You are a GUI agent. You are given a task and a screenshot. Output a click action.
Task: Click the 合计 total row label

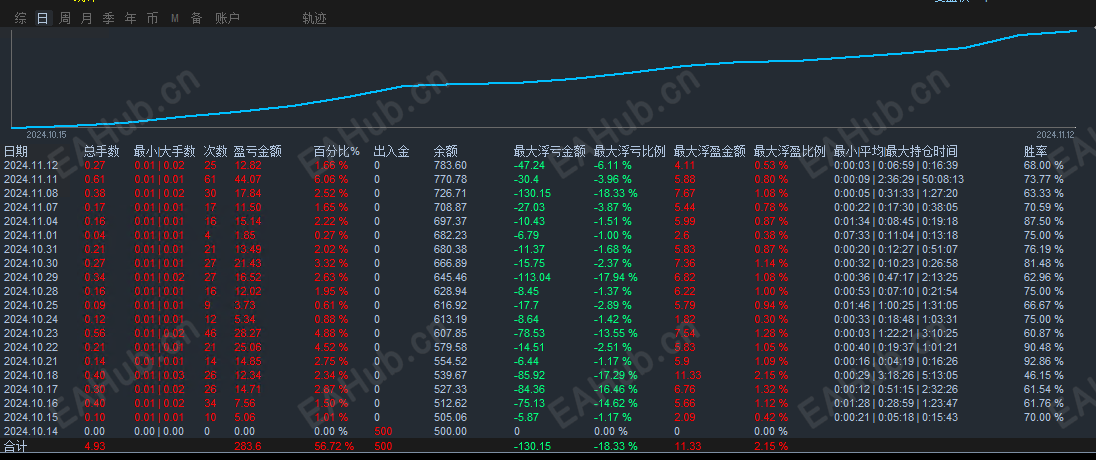pos(15,447)
